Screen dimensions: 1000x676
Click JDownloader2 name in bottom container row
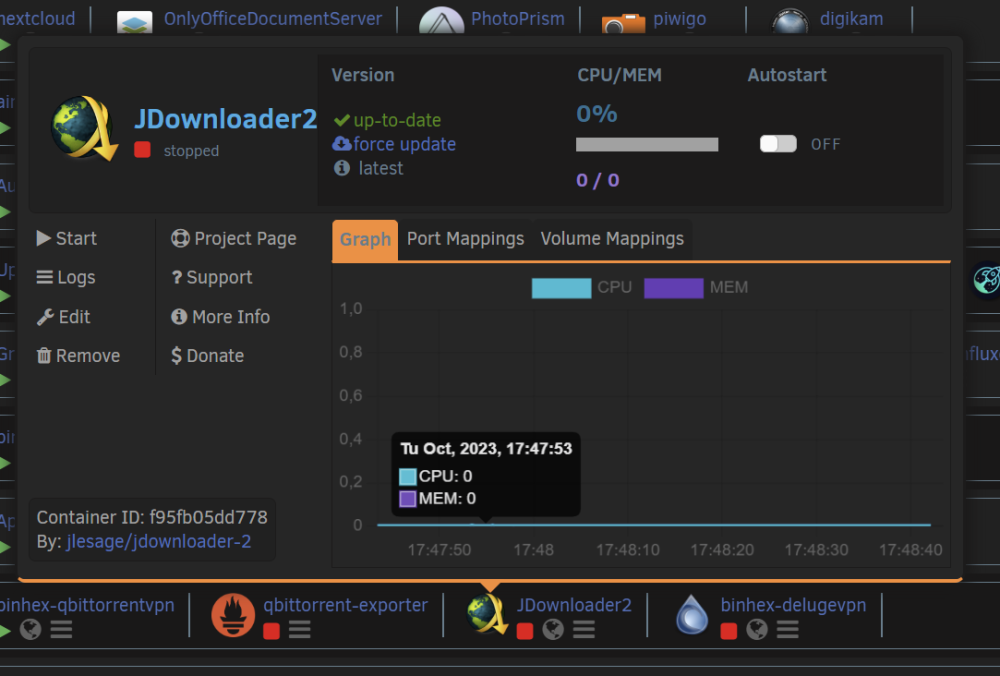click(574, 605)
